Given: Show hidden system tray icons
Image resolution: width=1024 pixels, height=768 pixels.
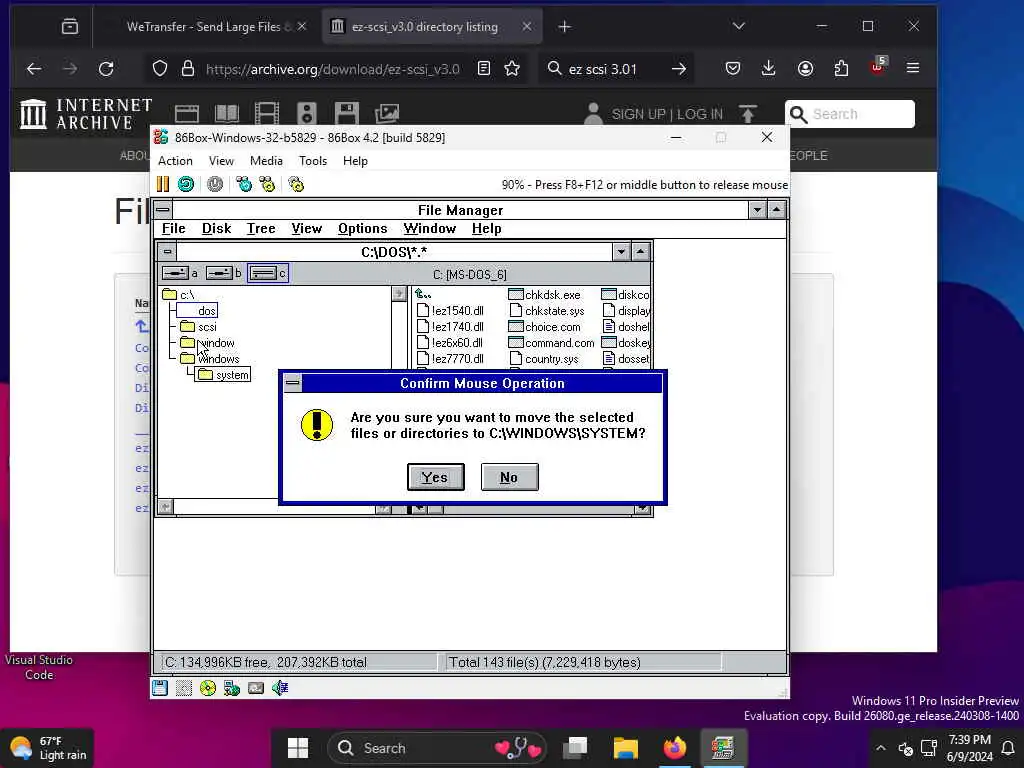Looking at the screenshot, I should 880,748.
